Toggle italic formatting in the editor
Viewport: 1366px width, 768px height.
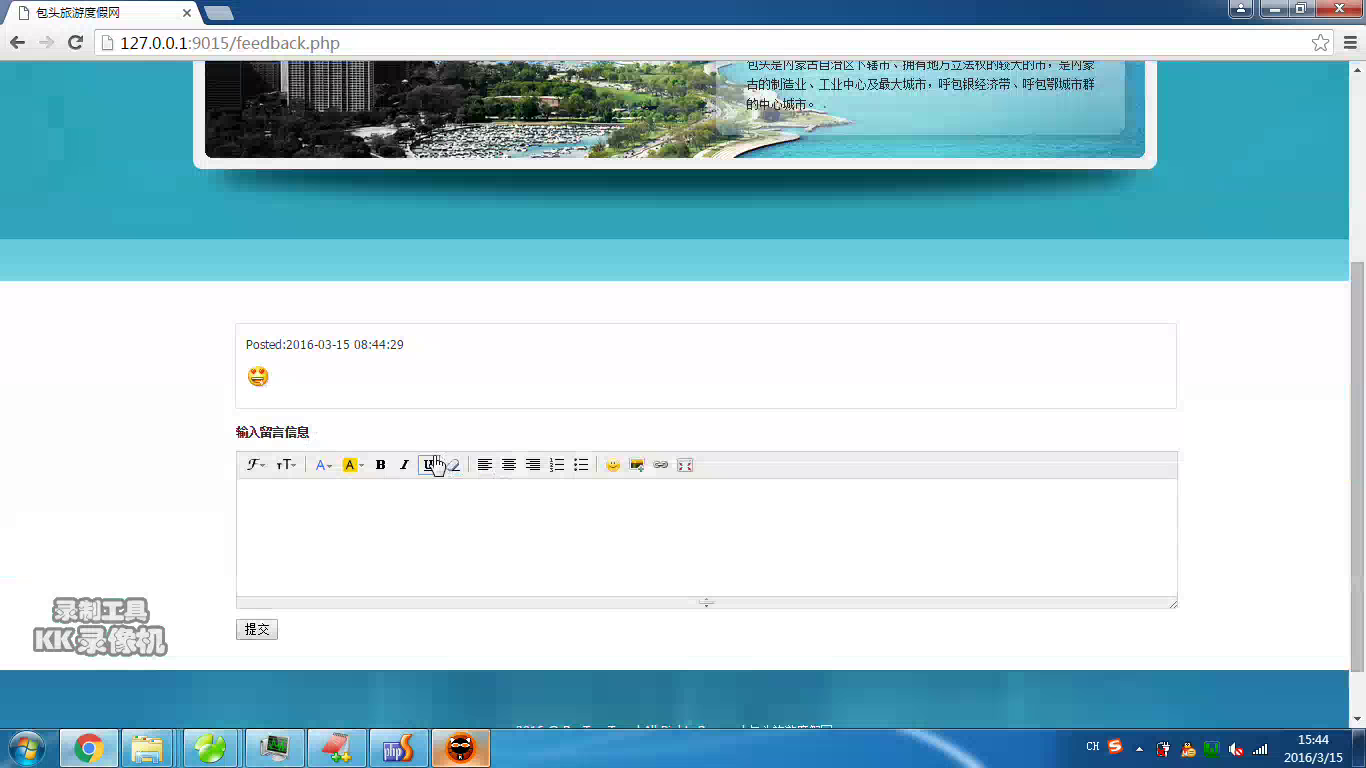(x=404, y=465)
